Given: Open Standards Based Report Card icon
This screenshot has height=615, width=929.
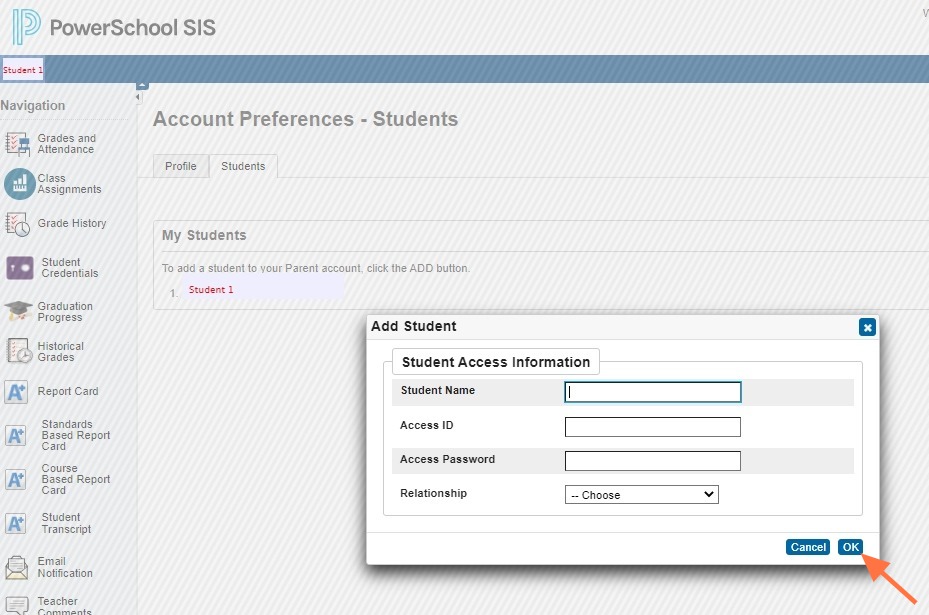Looking at the screenshot, I should (x=16, y=435).
